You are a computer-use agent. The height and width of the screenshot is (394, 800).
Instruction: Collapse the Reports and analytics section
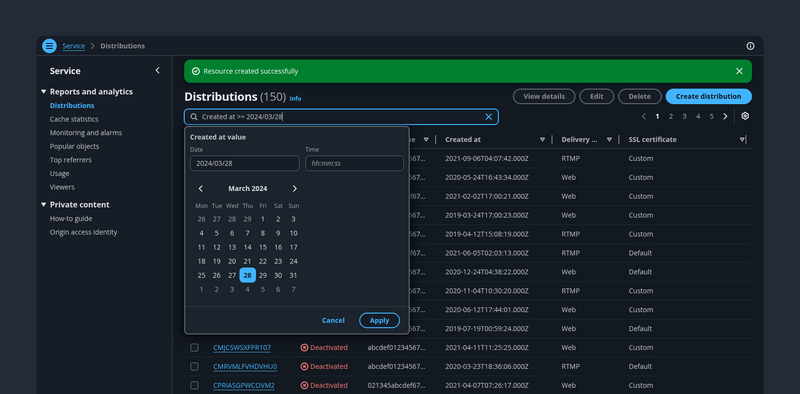tap(43, 92)
